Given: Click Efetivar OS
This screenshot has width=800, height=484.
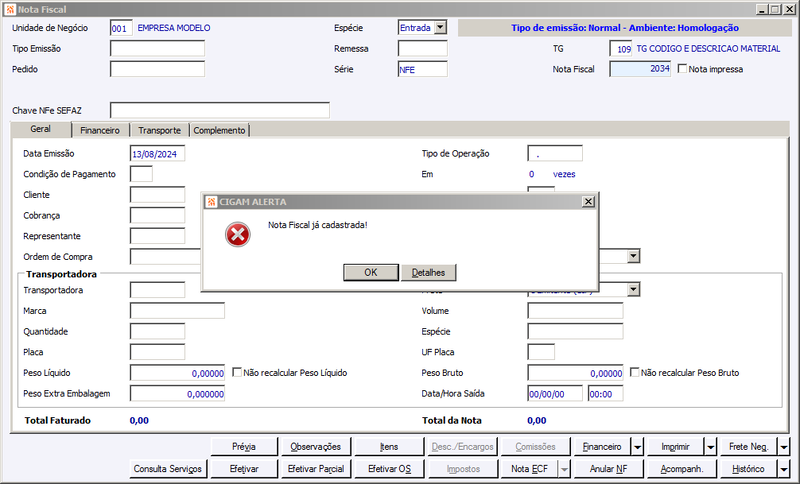Looking at the screenshot, I should [x=389, y=469].
